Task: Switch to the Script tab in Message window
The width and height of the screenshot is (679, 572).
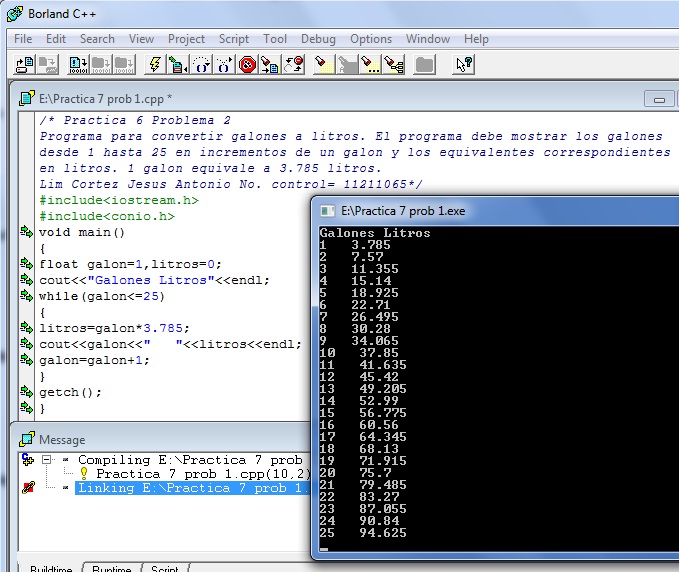Action: click(x=165, y=568)
